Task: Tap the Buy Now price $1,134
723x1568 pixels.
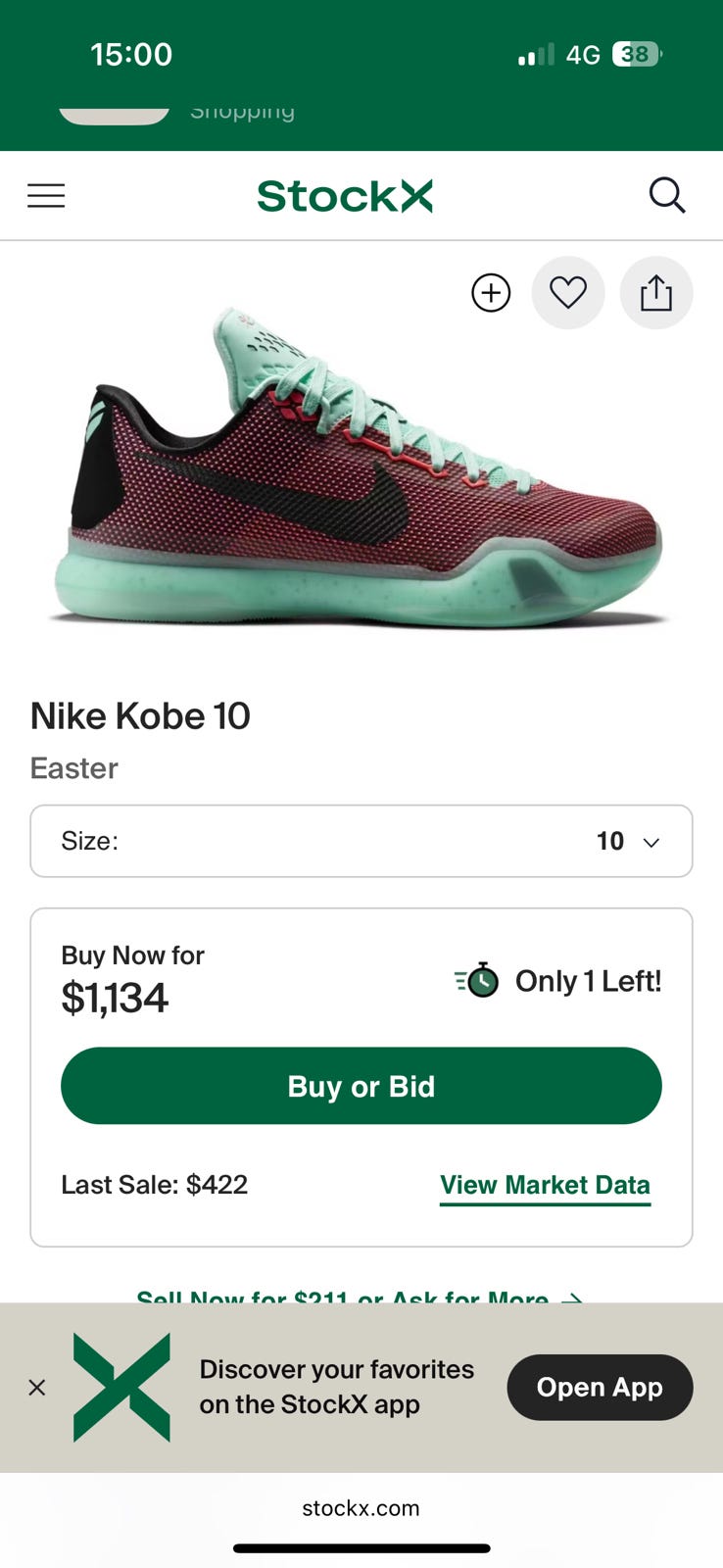Action: pyautogui.click(x=115, y=998)
